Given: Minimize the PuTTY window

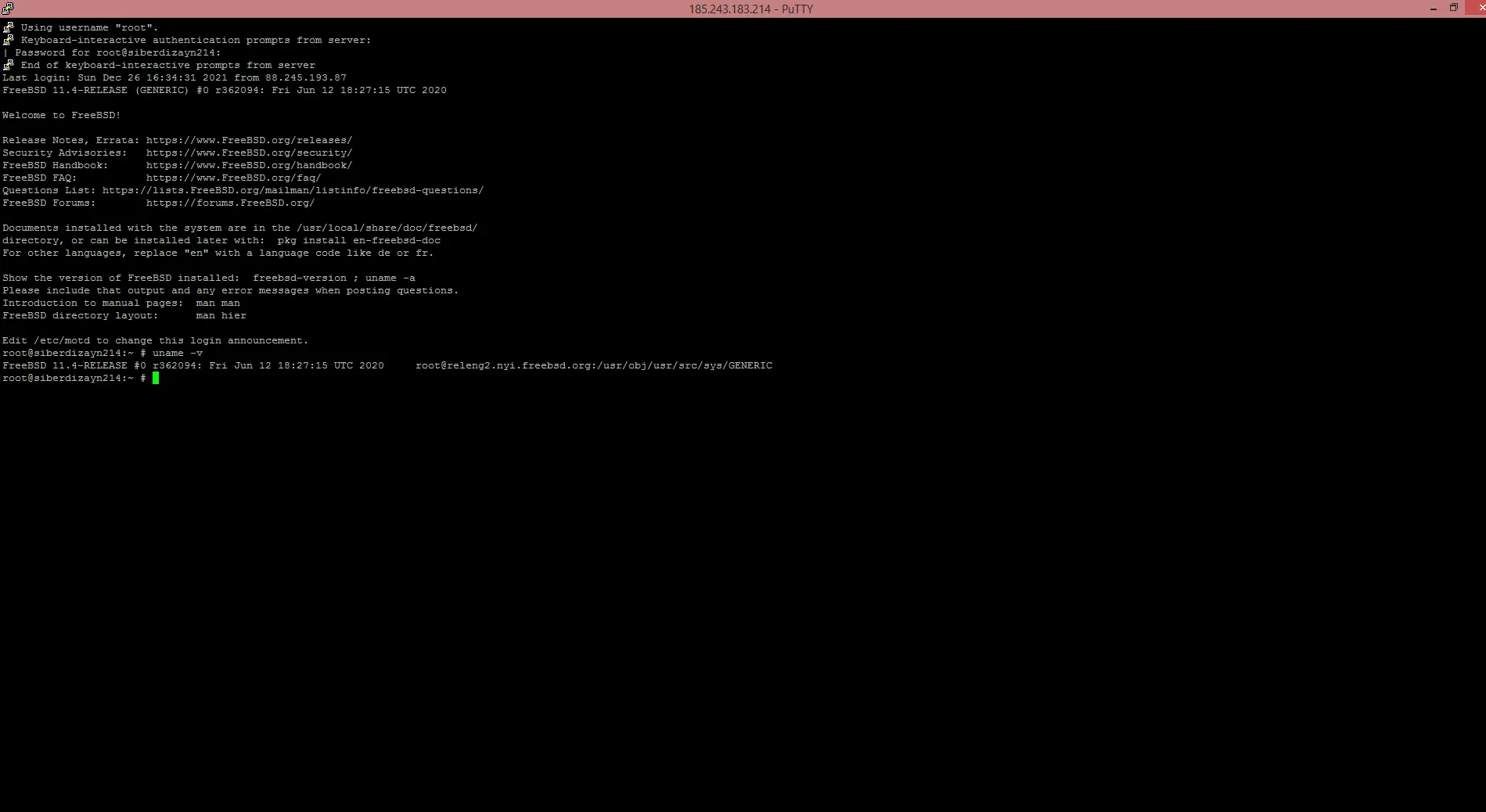Looking at the screenshot, I should tap(1434, 9).
